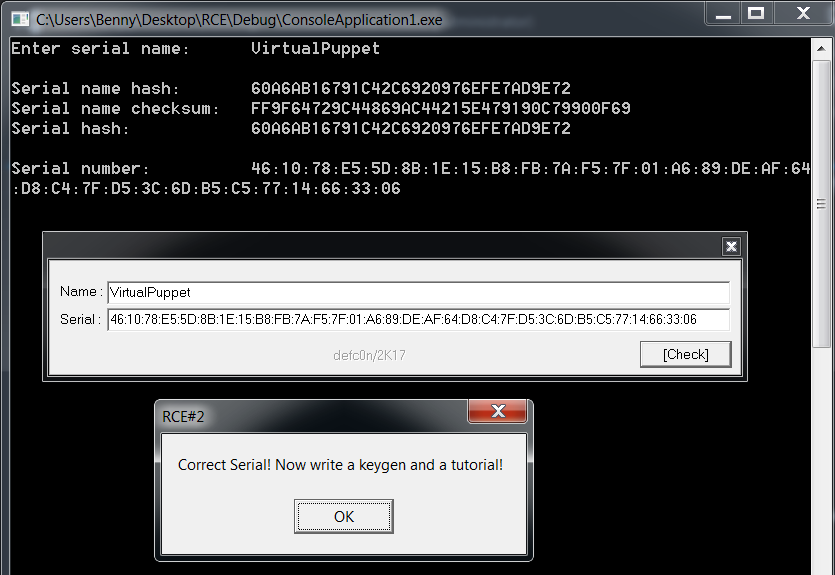Click the Serial name checksum value in console
Image resolution: width=835 pixels, height=575 pixels.
point(440,108)
